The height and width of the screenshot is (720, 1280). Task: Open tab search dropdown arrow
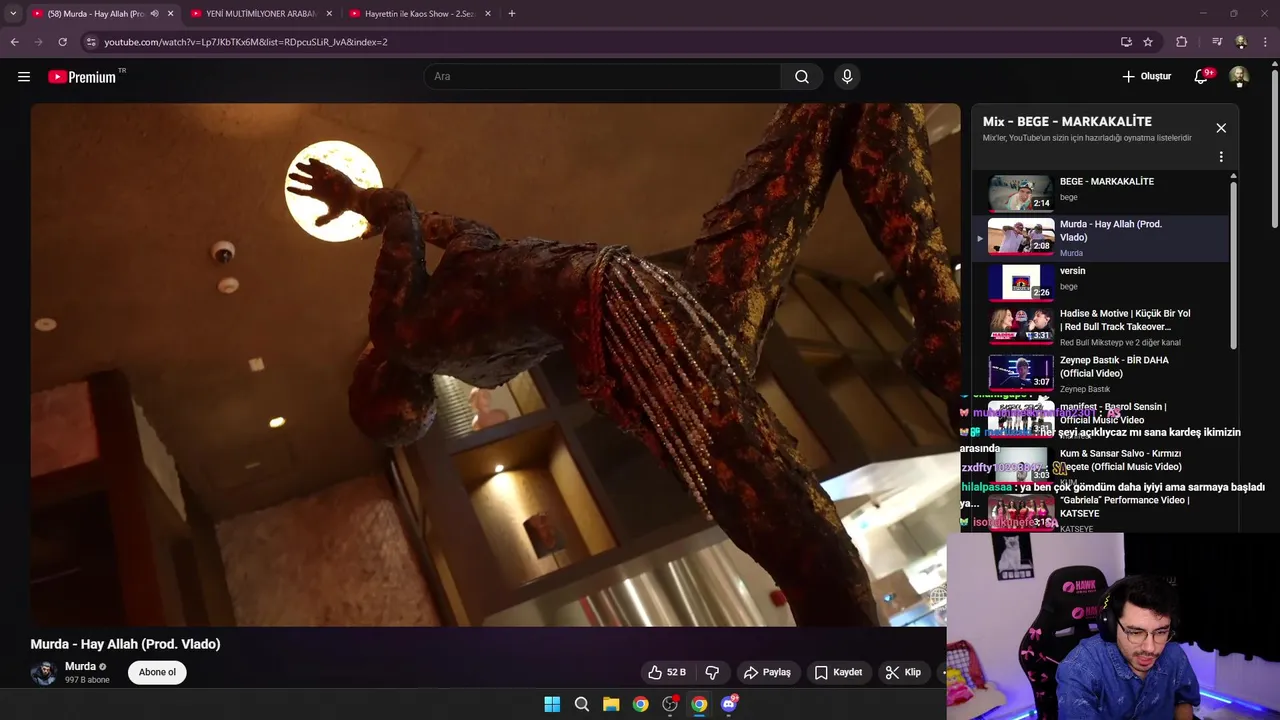point(13,14)
